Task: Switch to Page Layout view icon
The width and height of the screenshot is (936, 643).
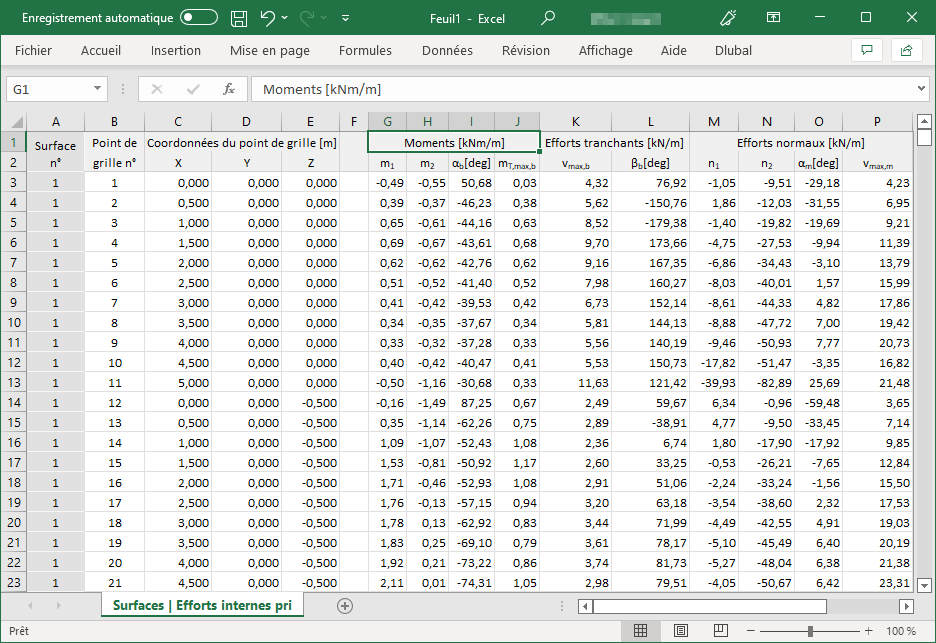Action: tap(681, 631)
